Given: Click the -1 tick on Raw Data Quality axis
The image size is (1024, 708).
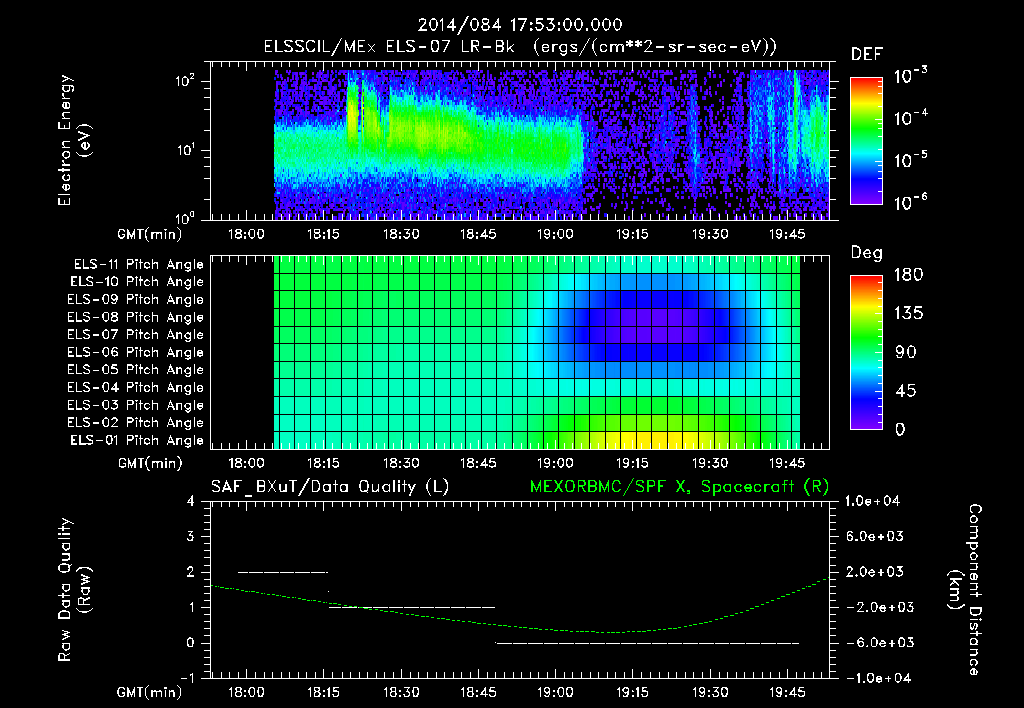Looking at the screenshot, I should point(187,679).
